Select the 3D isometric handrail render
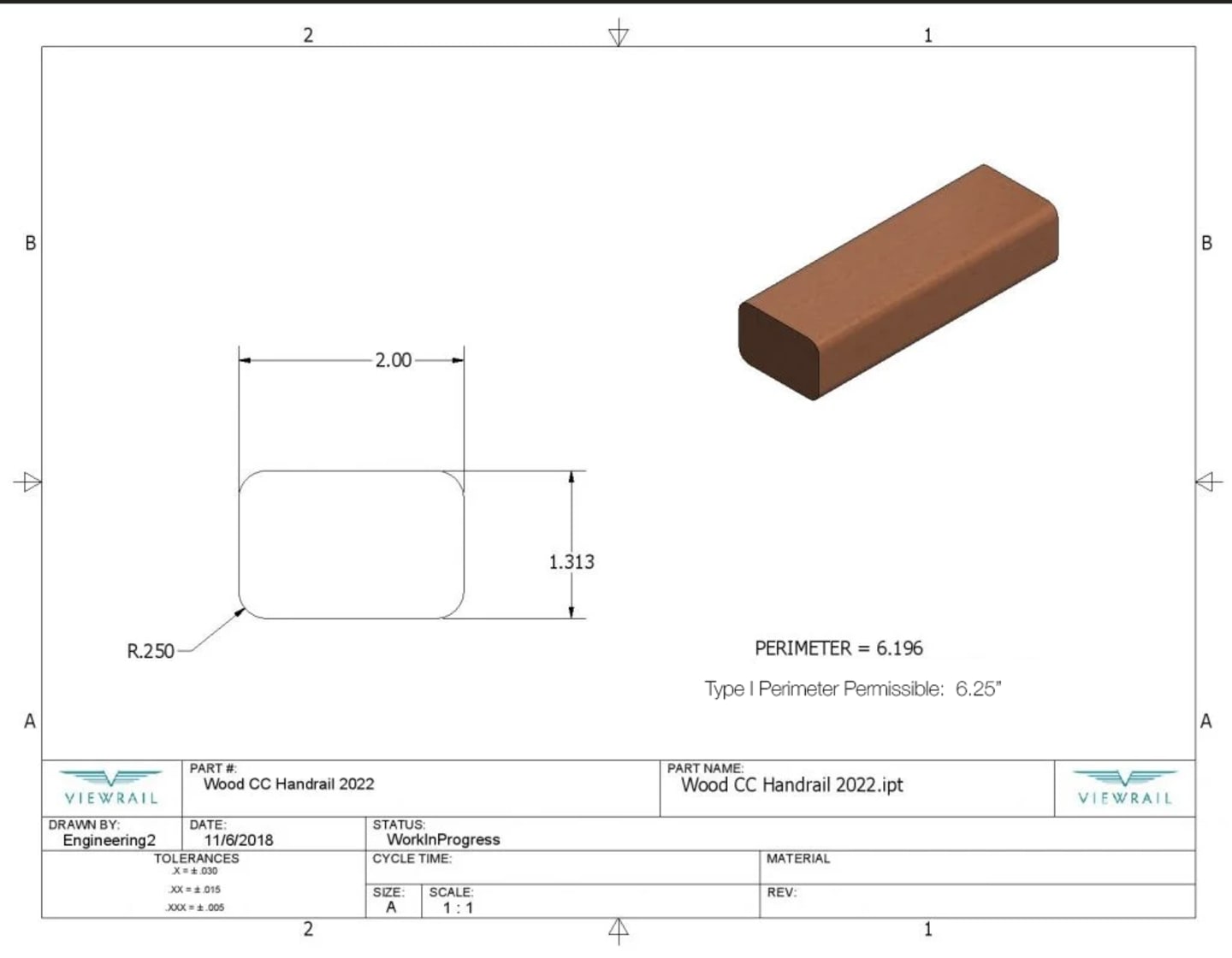This screenshot has width=1232, height=958. [897, 282]
